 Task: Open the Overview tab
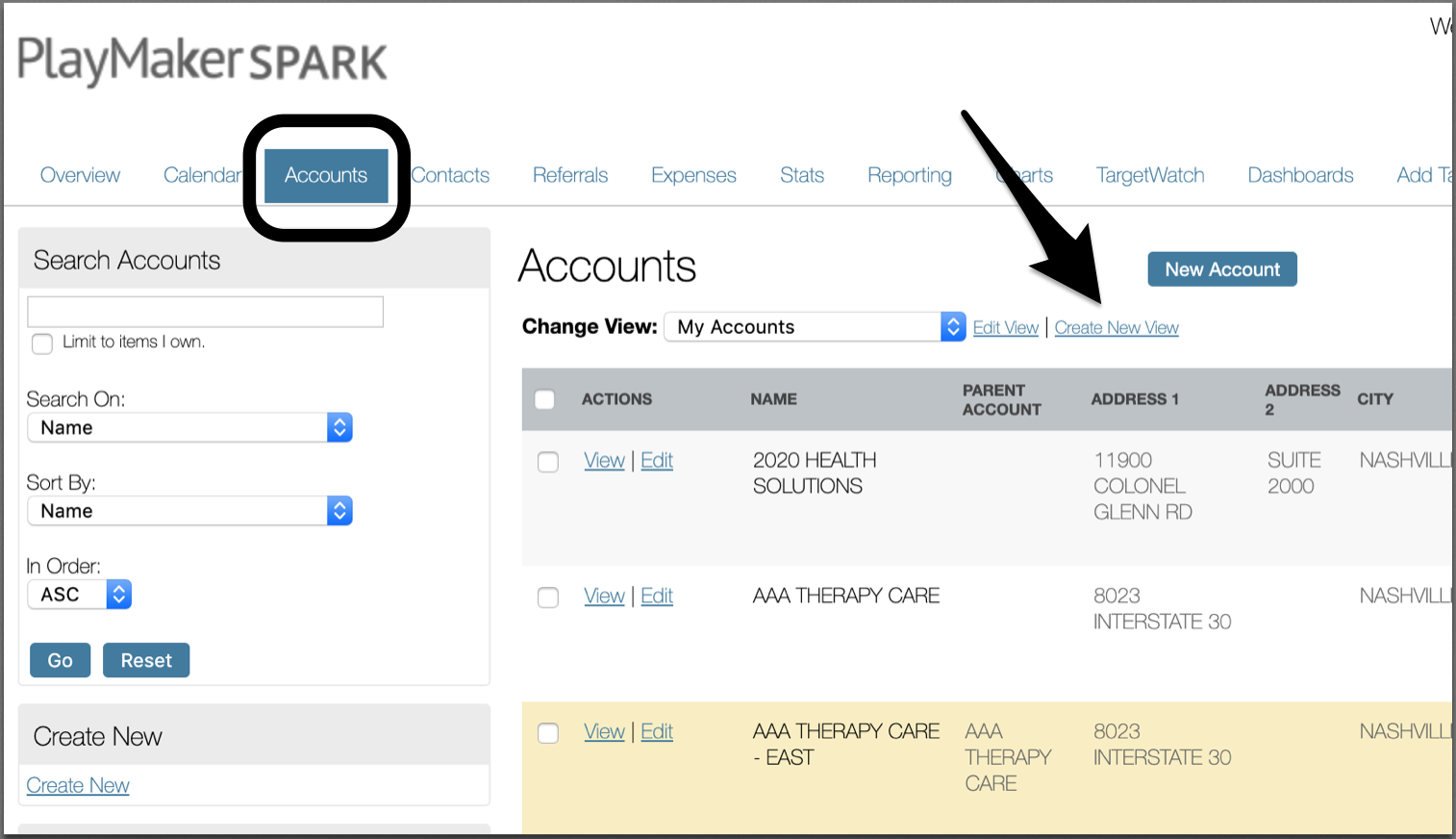pyautogui.click(x=80, y=175)
